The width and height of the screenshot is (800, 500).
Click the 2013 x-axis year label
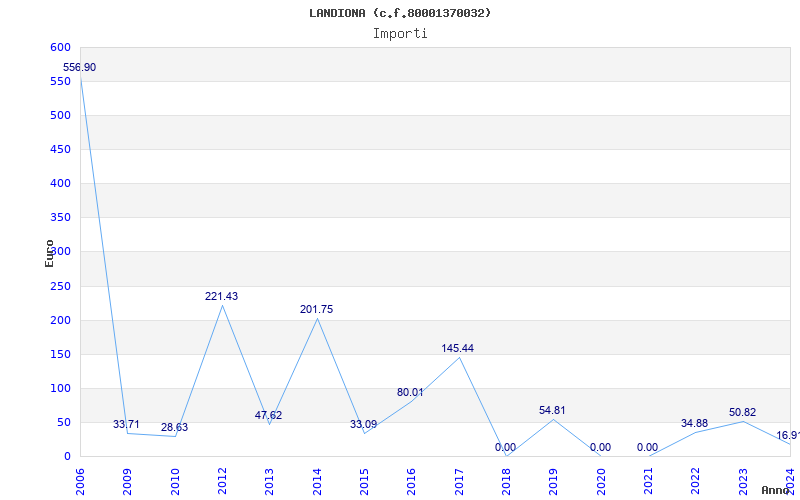pos(269,482)
